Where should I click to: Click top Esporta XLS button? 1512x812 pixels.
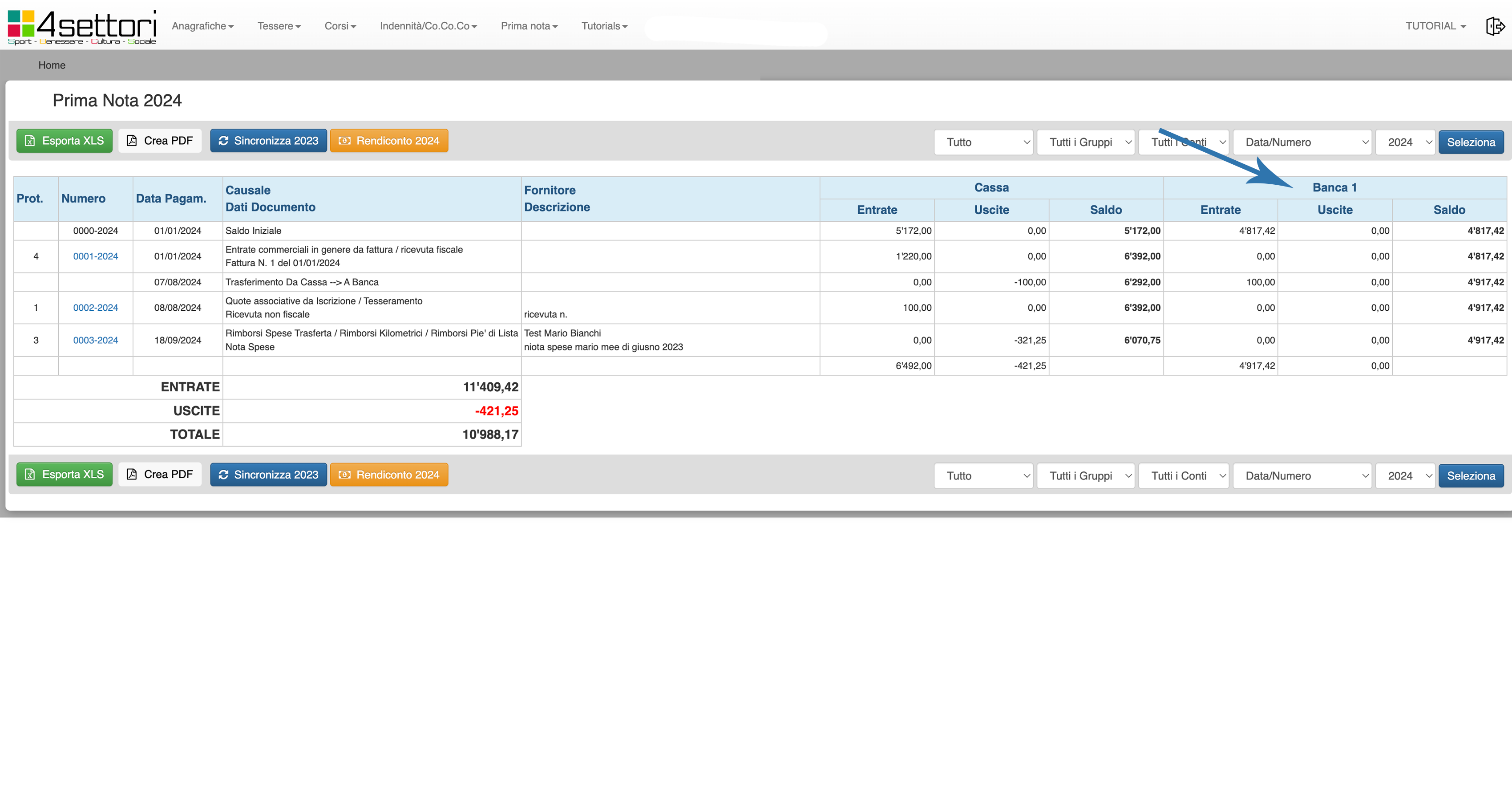pyautogui.click(x=65, y=141)
